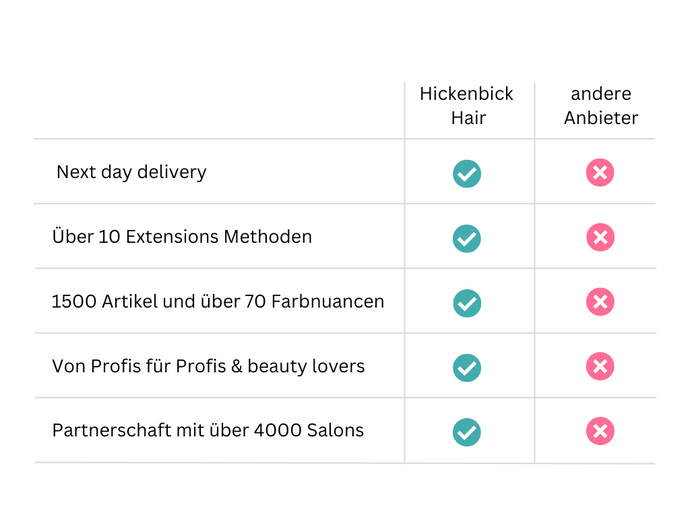
Task: Click the Next day delivery text
Action: click(x=131, y=172)
